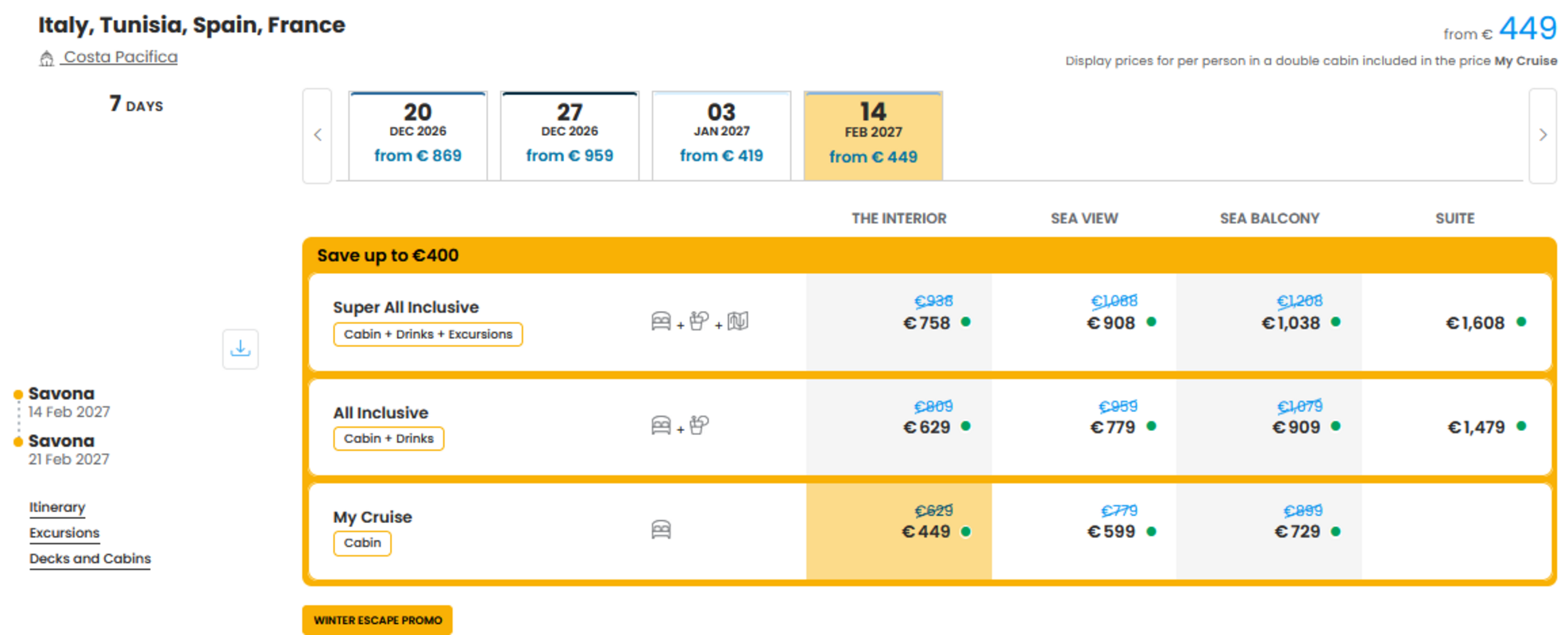
Task: Select the 27 Dec 2026 departure tab
Action: [x=570, y=136]
